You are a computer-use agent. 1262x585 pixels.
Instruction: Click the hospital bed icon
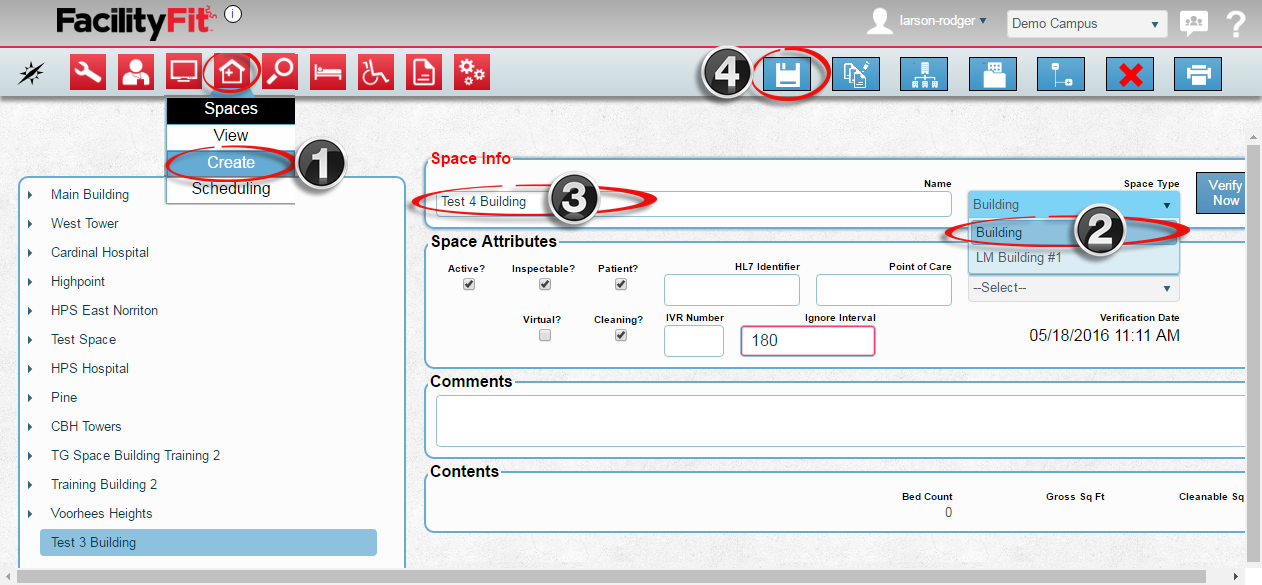328,72
